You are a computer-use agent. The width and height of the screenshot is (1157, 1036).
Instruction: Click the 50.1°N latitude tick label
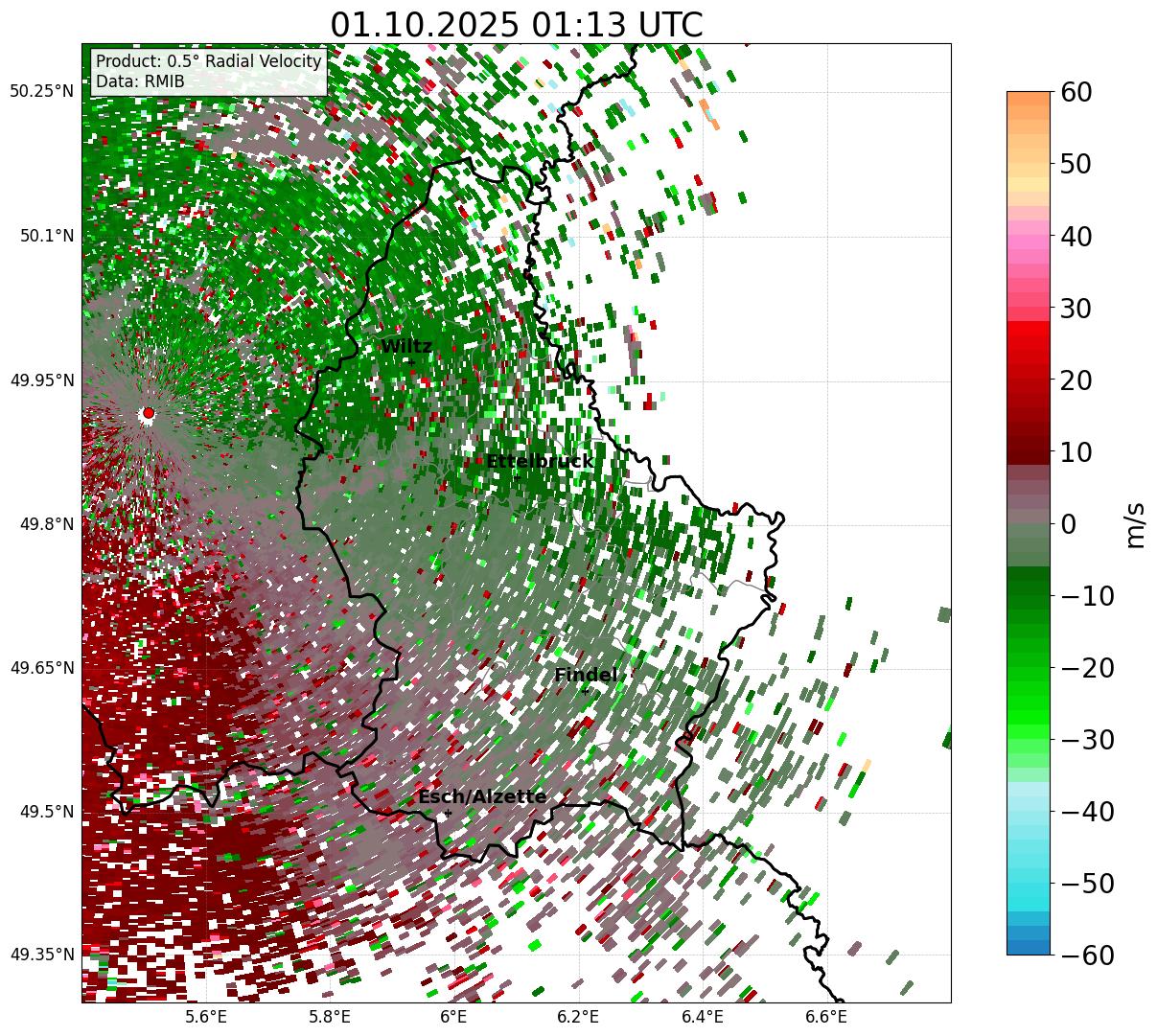[x=46, y=236]
